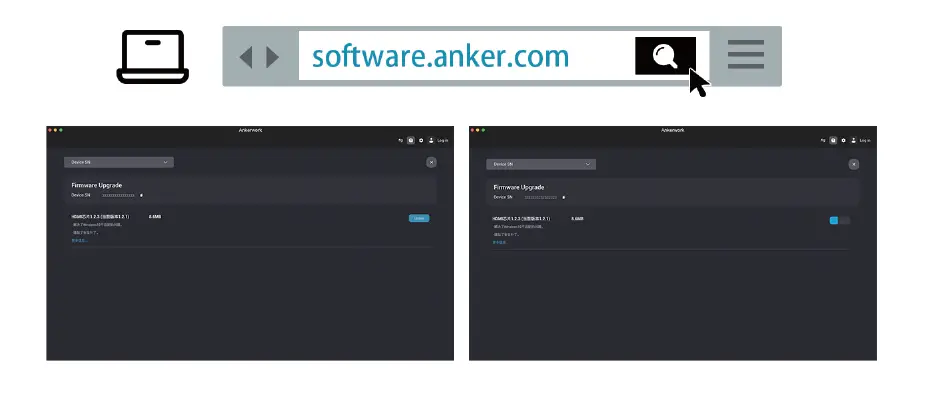Click the HDMI firmware version title in the left window

pyautogui.click(x=100, y=217)
